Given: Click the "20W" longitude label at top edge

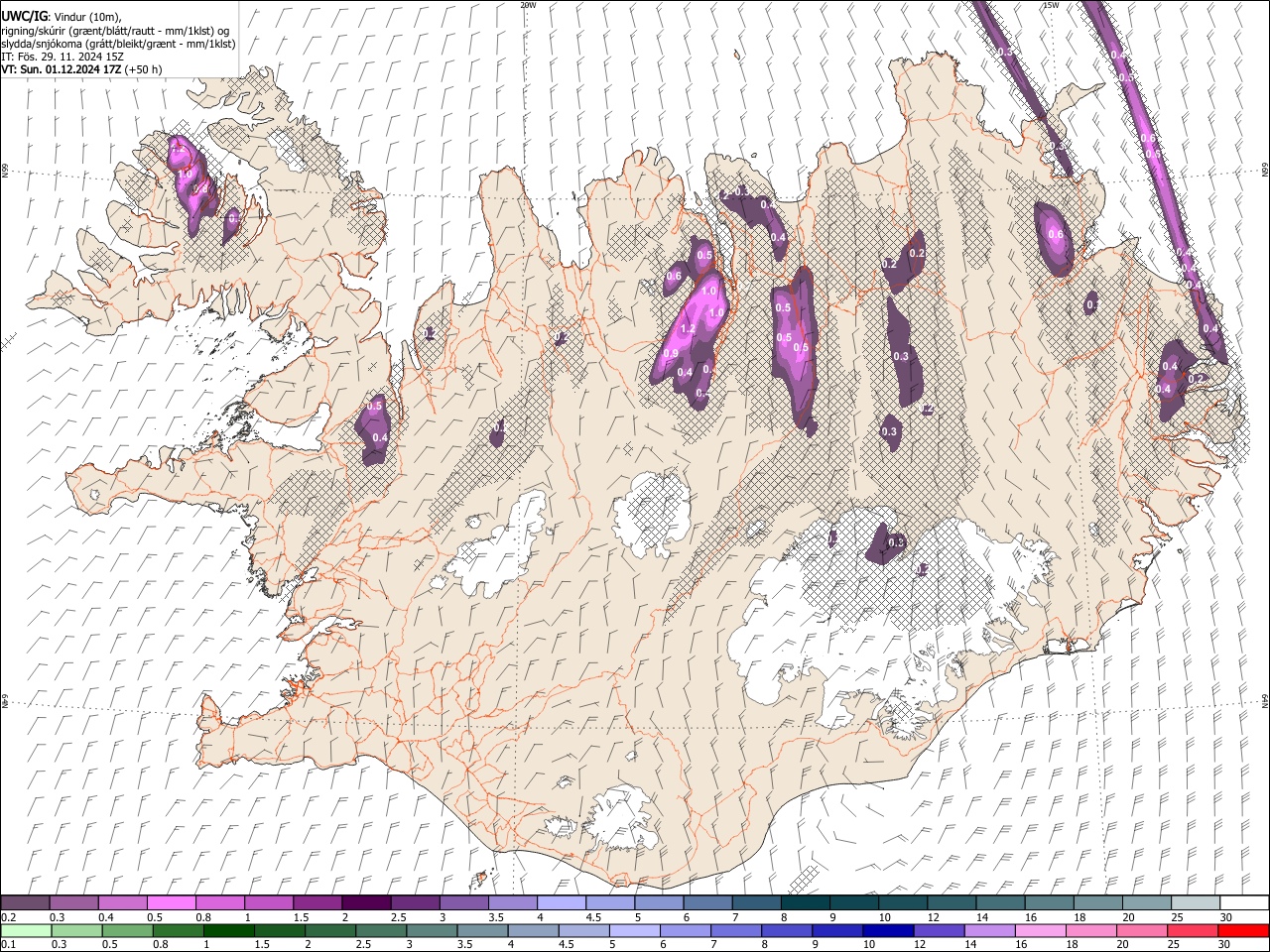Looking at the screenshot, I should (528, 5).
